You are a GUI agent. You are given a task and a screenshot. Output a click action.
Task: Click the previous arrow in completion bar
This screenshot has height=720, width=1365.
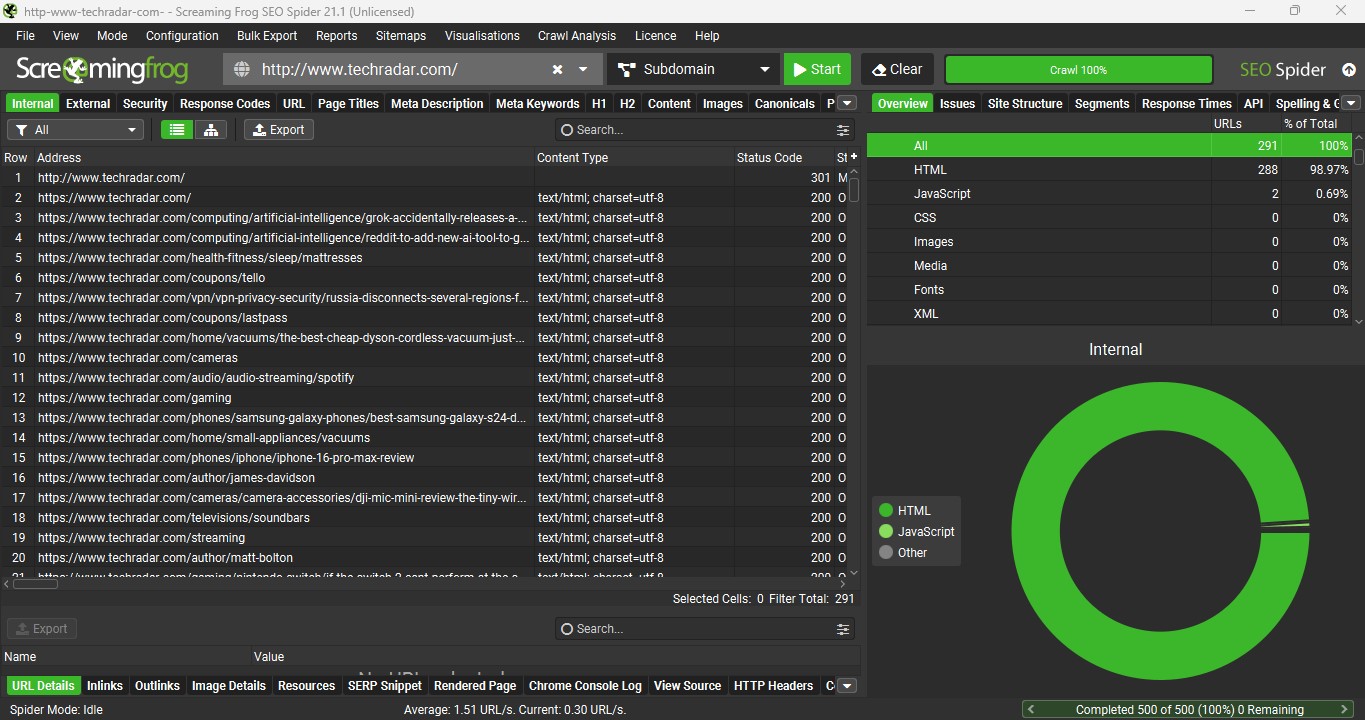[1031, 710]
